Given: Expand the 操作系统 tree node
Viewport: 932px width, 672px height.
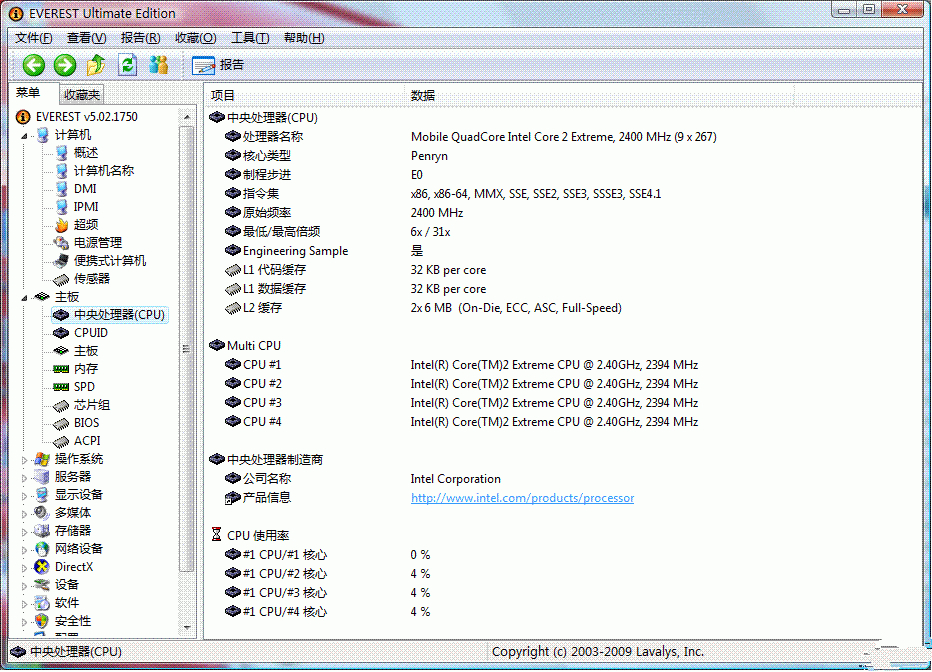Looking at the screenshot, I should [24, 460].
